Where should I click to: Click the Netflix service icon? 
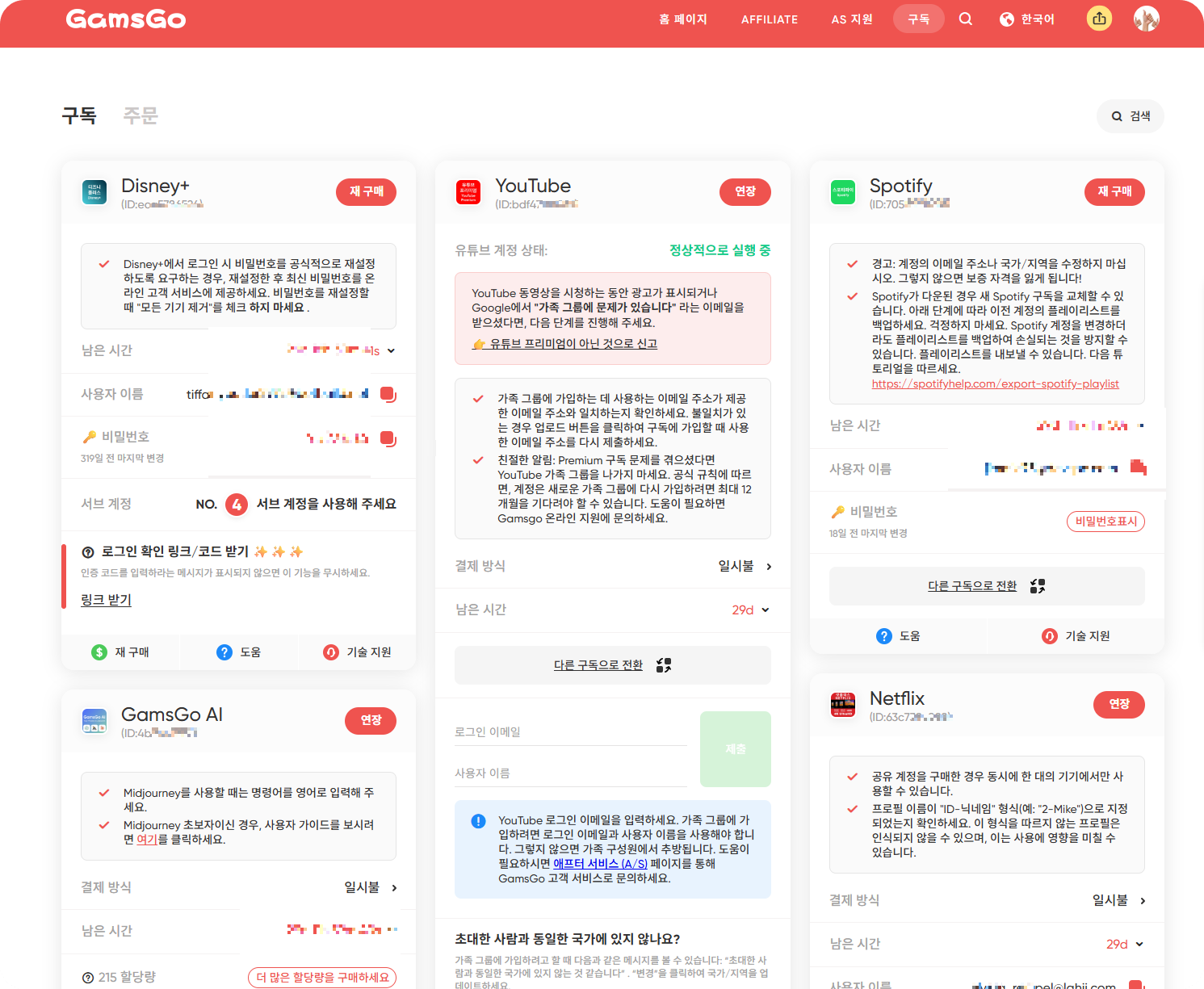point(843,705)
